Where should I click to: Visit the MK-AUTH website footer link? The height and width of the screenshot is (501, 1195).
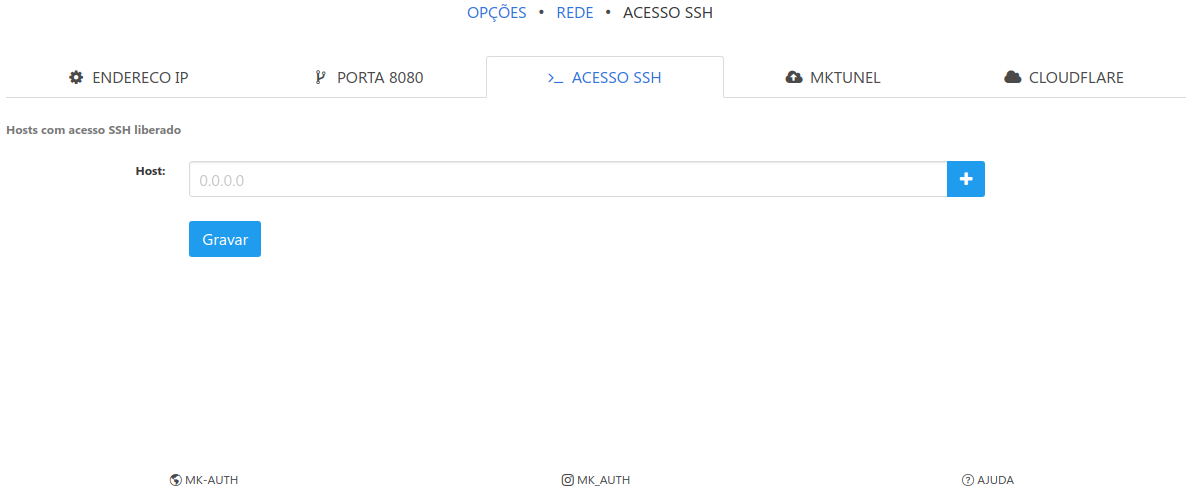[211, 480]
